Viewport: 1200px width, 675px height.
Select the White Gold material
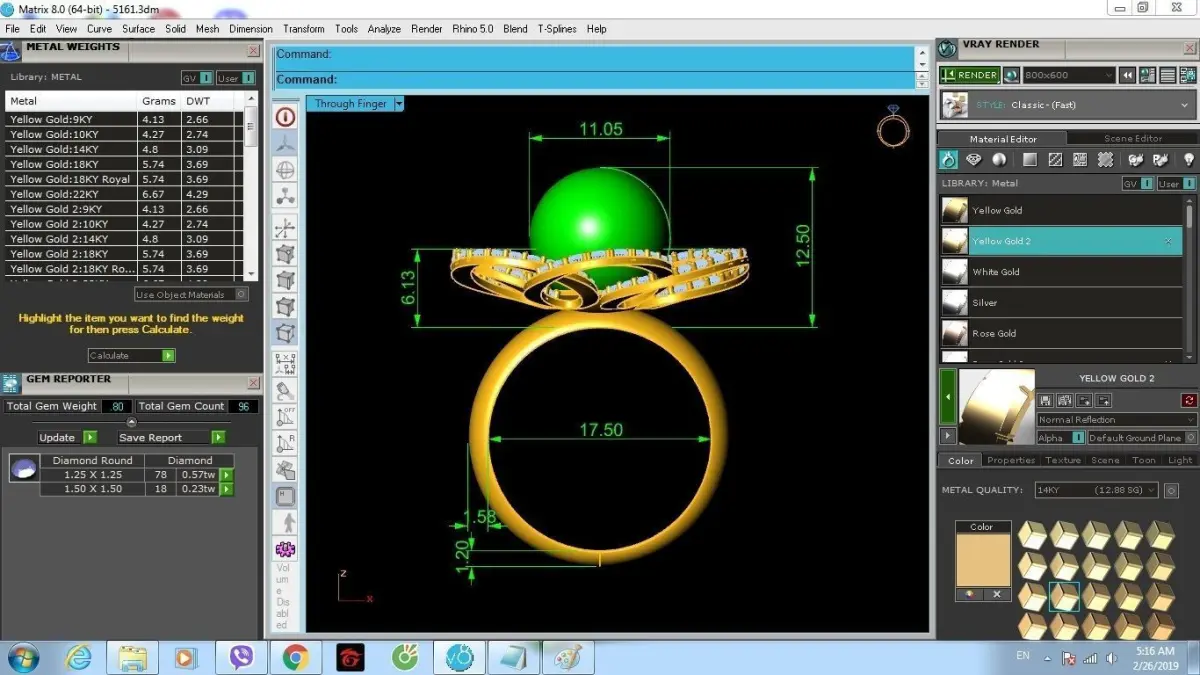1061,272
